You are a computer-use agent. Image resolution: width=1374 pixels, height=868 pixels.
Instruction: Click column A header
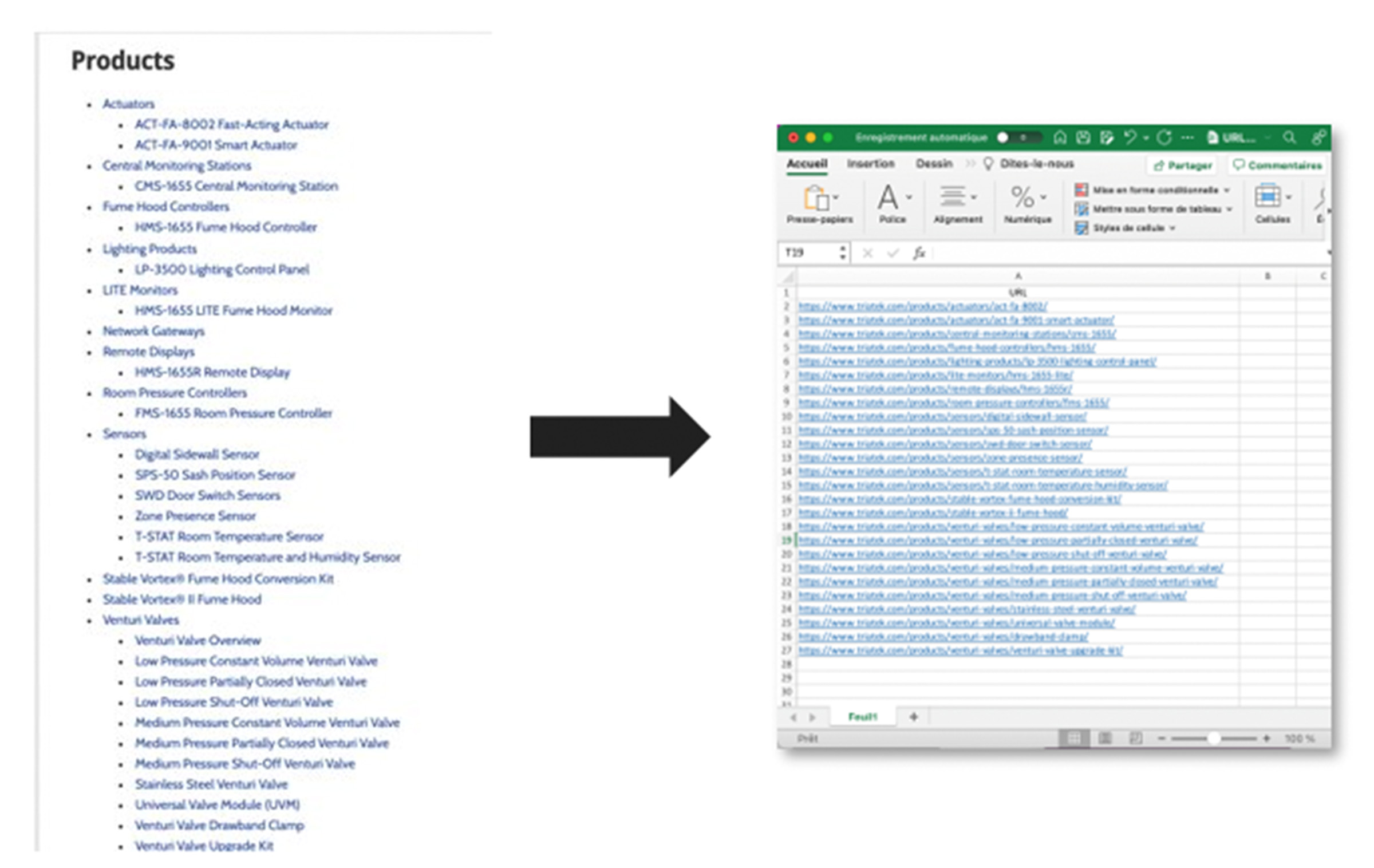pos(1017,277)
